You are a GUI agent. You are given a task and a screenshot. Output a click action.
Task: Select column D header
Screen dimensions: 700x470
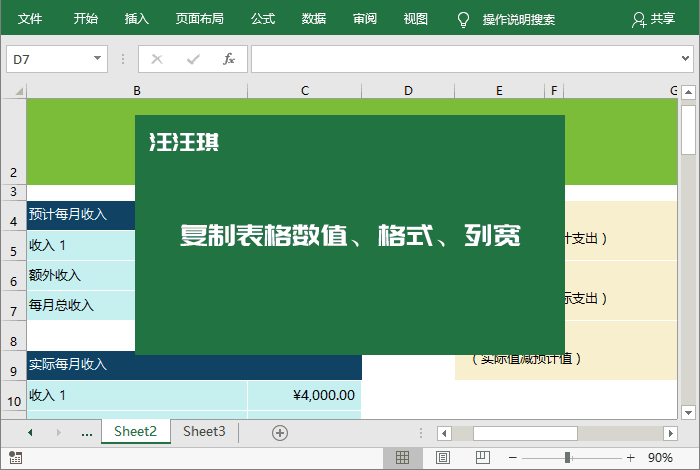(408, 91)
